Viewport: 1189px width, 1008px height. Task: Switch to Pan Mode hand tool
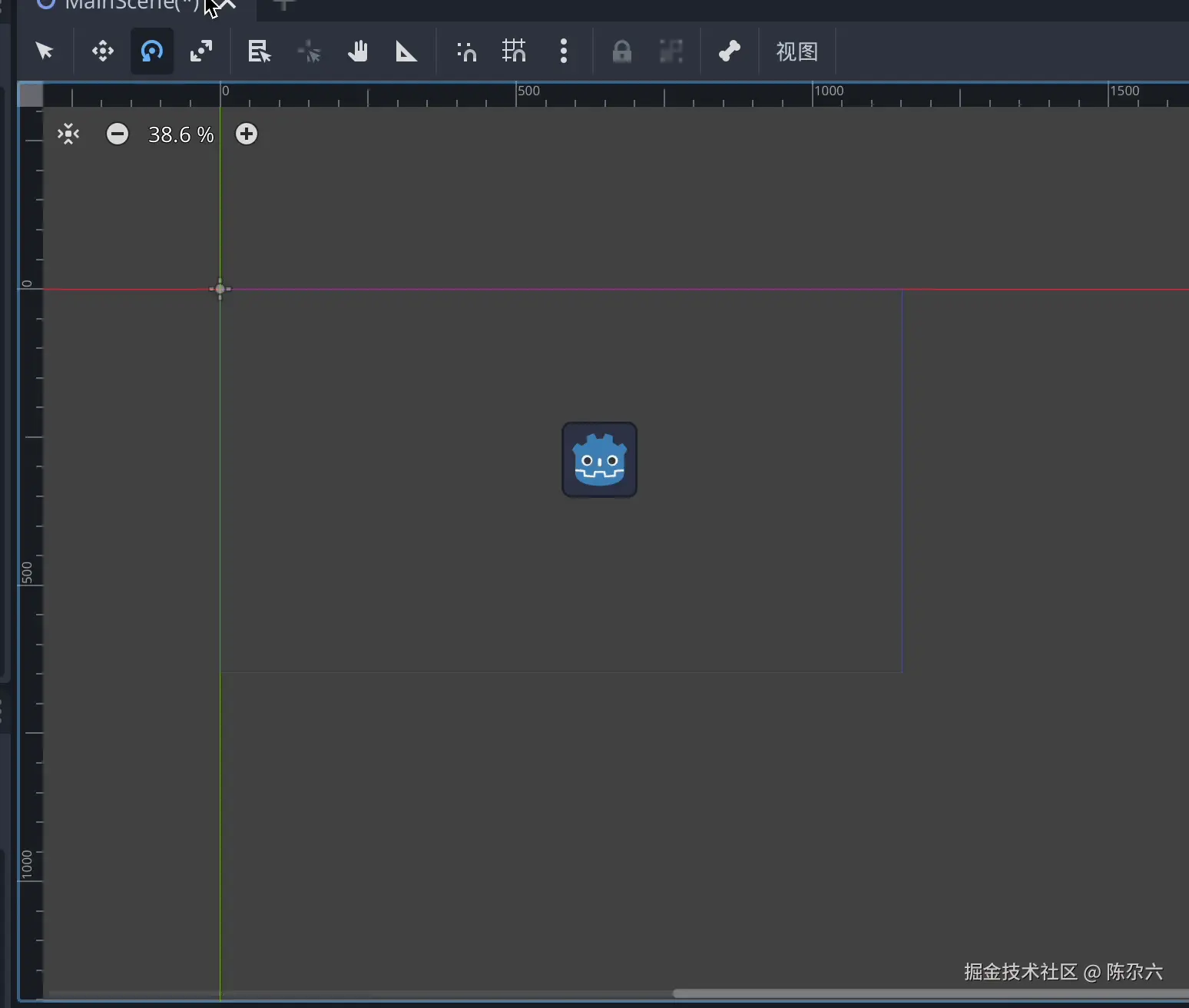pos(358,51)
